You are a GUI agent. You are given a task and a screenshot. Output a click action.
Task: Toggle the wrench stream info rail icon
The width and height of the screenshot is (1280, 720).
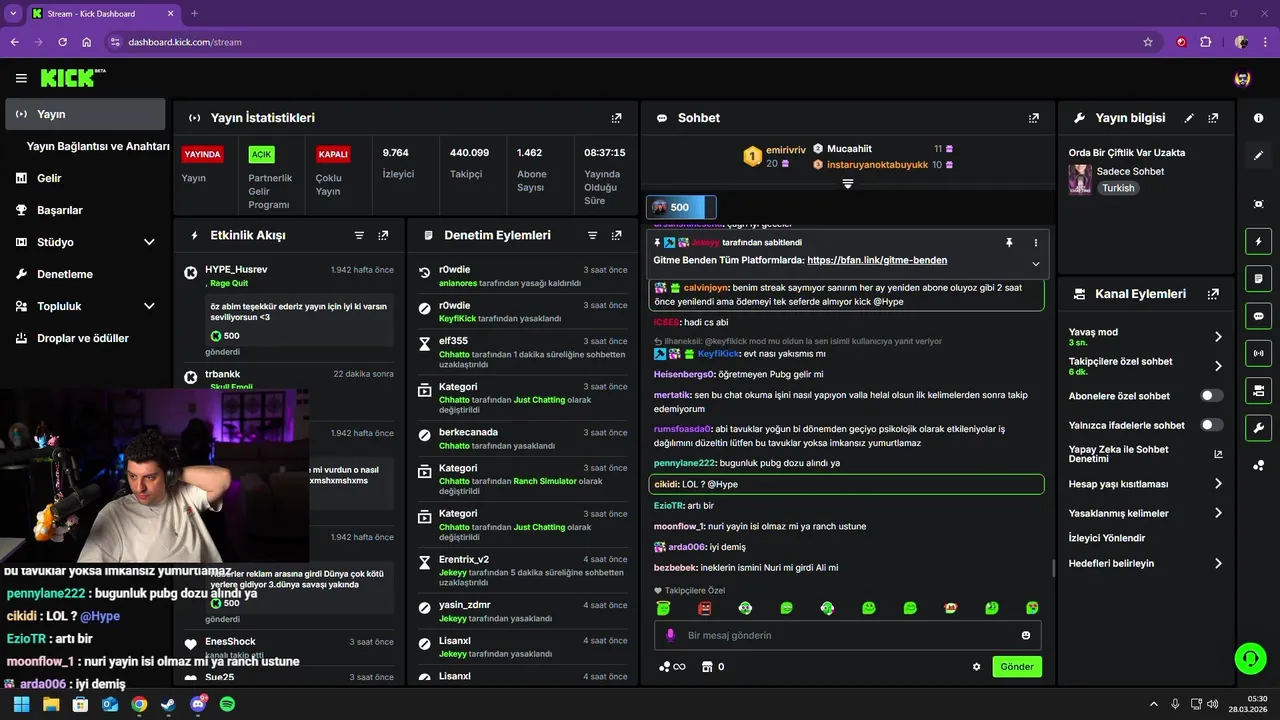(x=1258, y=428)
